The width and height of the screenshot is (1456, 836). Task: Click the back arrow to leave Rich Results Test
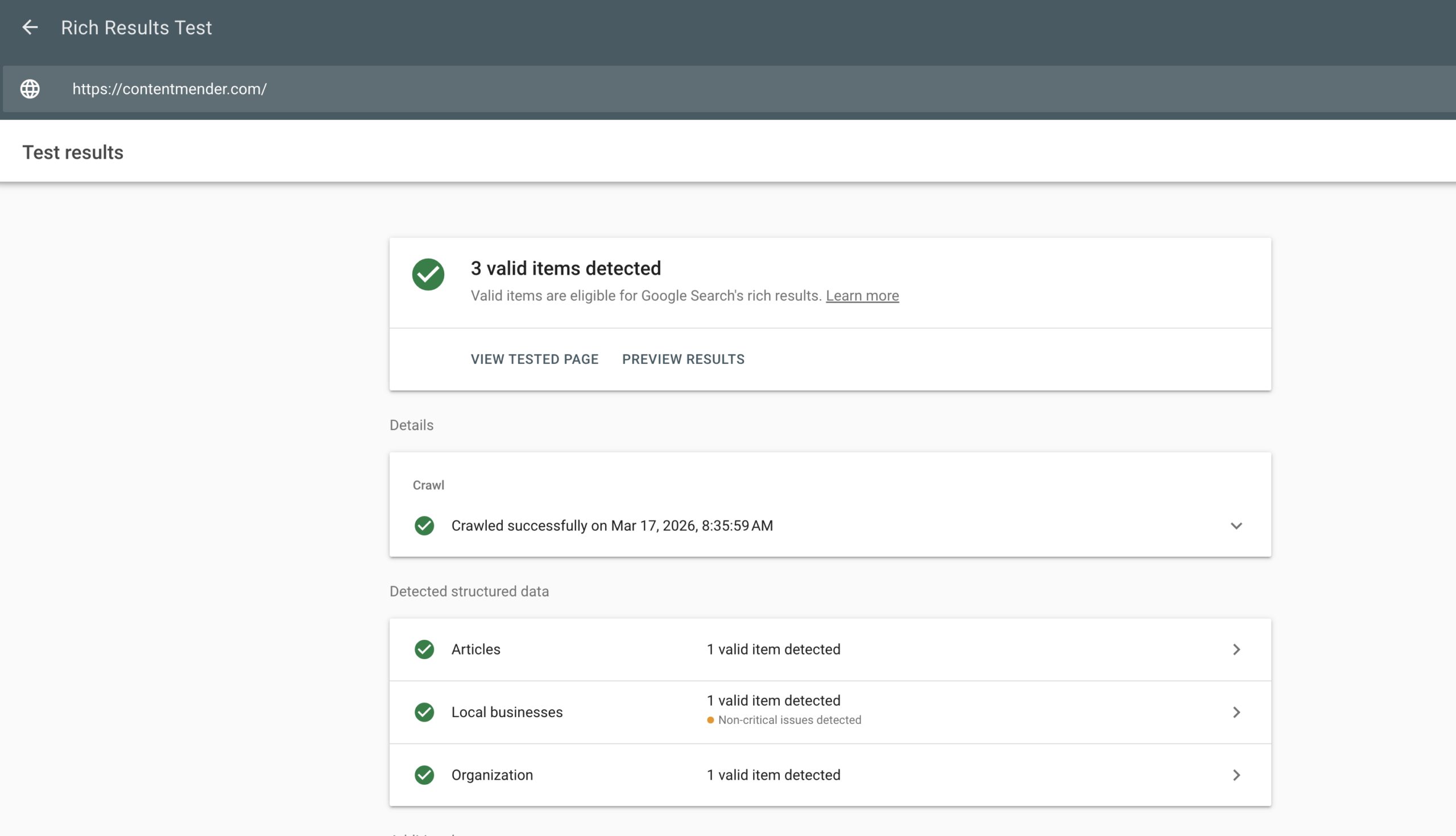coord(30,27)
